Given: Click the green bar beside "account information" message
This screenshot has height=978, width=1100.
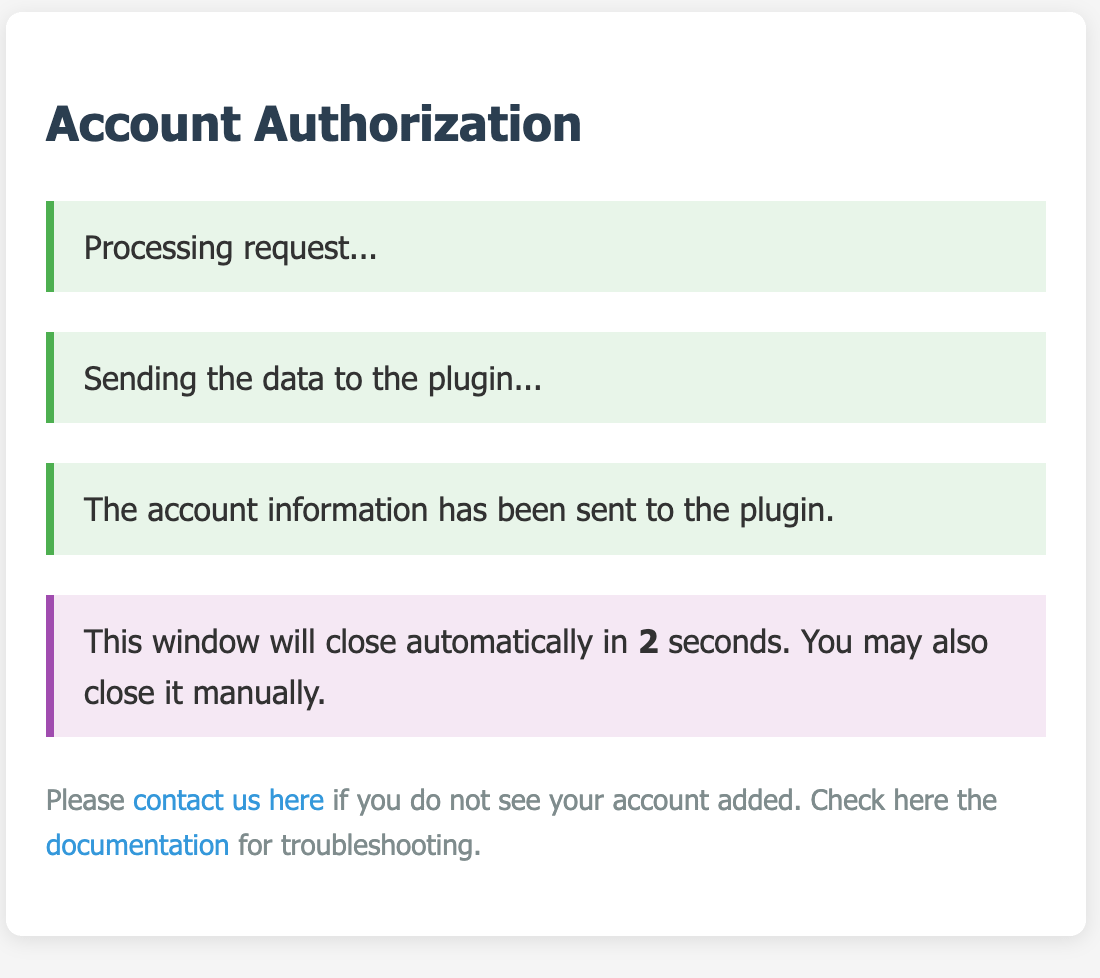Looking at the screenshot, I should pyautogui.click(x=50, y=509).
